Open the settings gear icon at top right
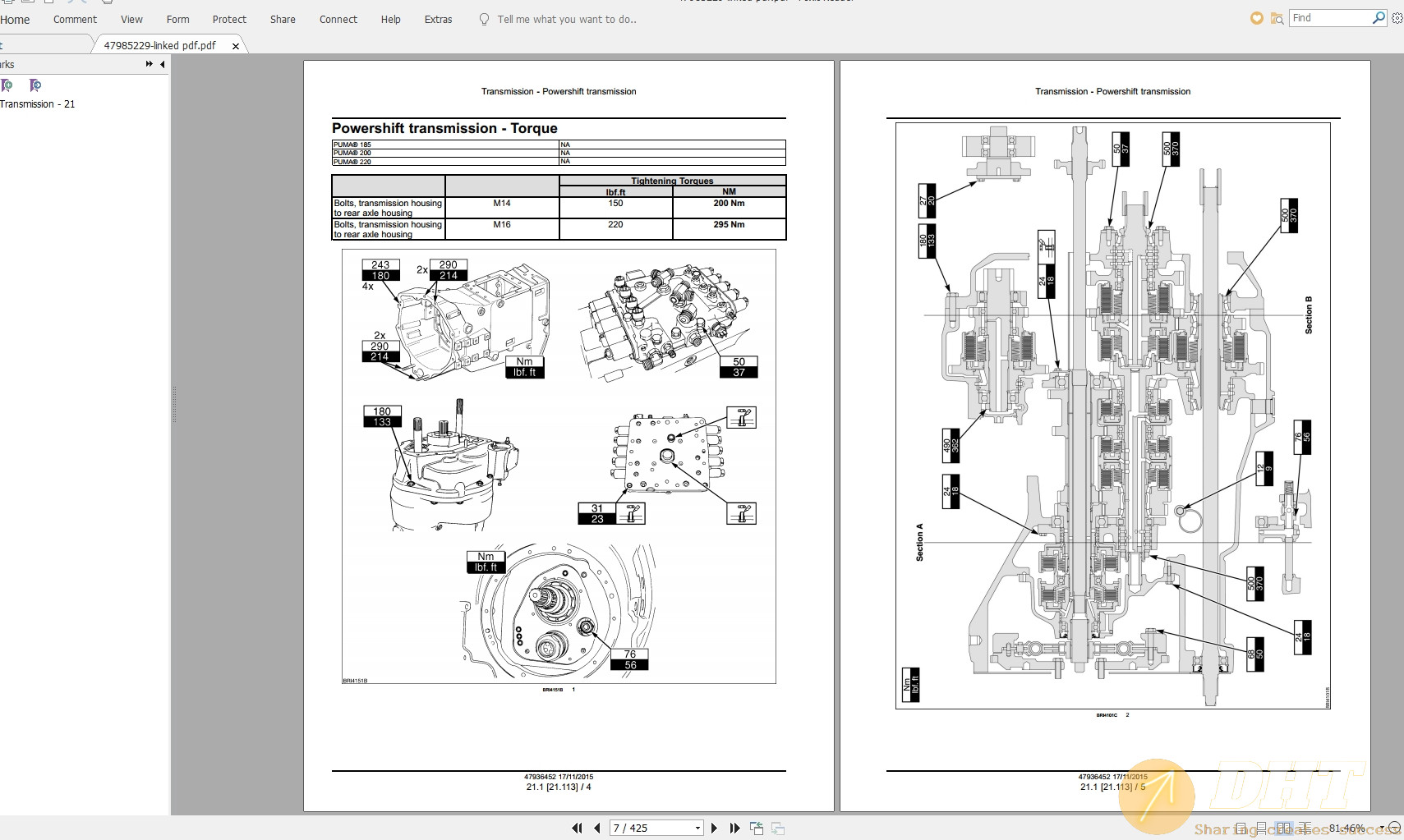Screen dimensions: 1404x840 pyautogui.click(x=1397, y=17)
